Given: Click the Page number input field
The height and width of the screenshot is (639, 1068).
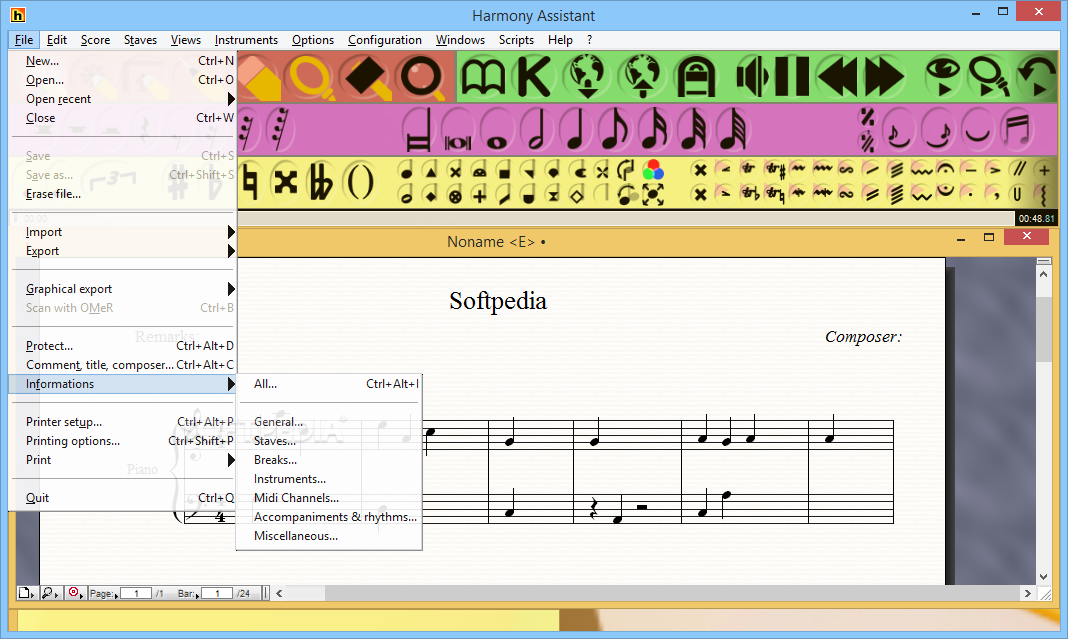Looking at the screenshot, I should click(136, 593).
